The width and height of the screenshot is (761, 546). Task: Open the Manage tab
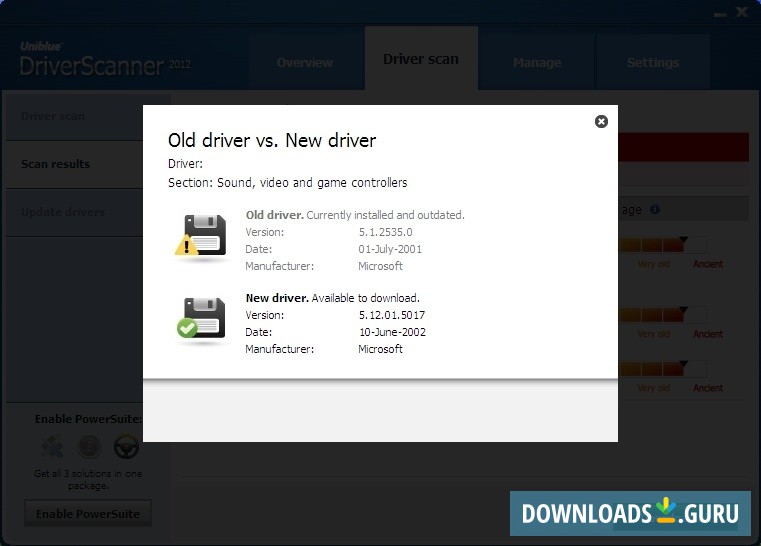537,63
